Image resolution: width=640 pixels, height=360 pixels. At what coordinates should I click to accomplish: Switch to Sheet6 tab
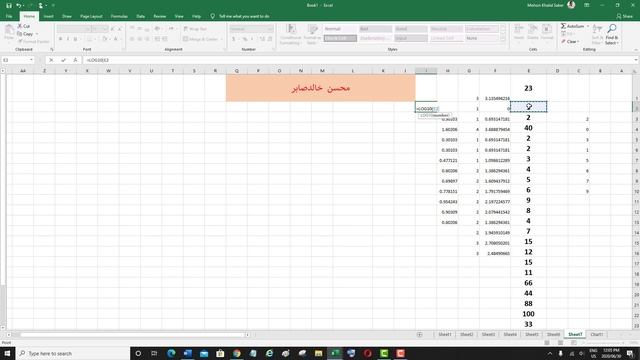tap(553, 334)
